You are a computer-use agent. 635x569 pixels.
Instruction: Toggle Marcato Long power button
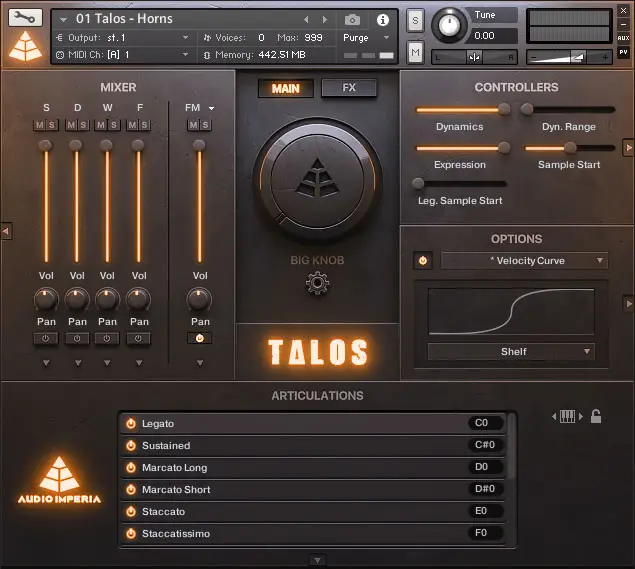pyautogui.click(x=131, y=468)
